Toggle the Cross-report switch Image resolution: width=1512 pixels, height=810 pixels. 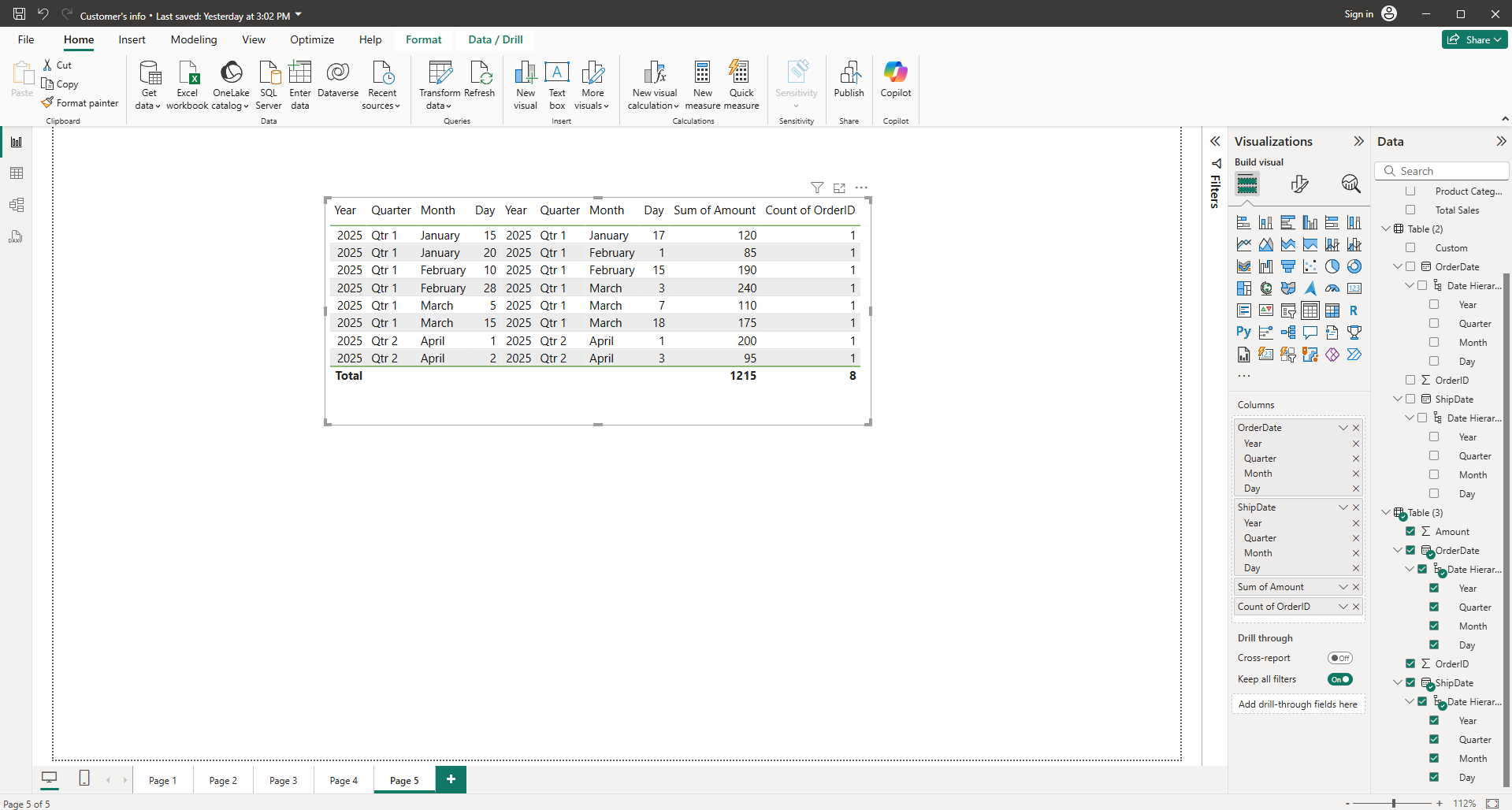click(x=1339, y=658)
